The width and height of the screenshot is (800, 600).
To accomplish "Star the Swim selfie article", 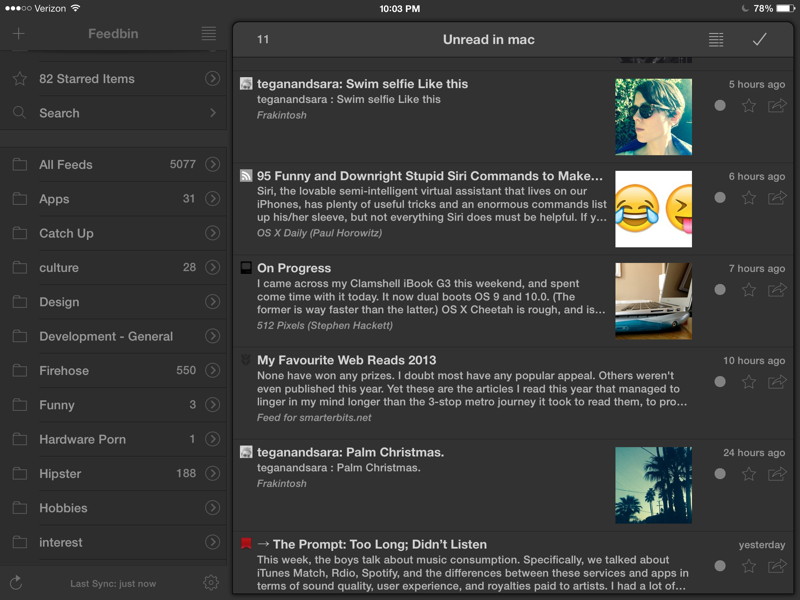I will (748, 106).
